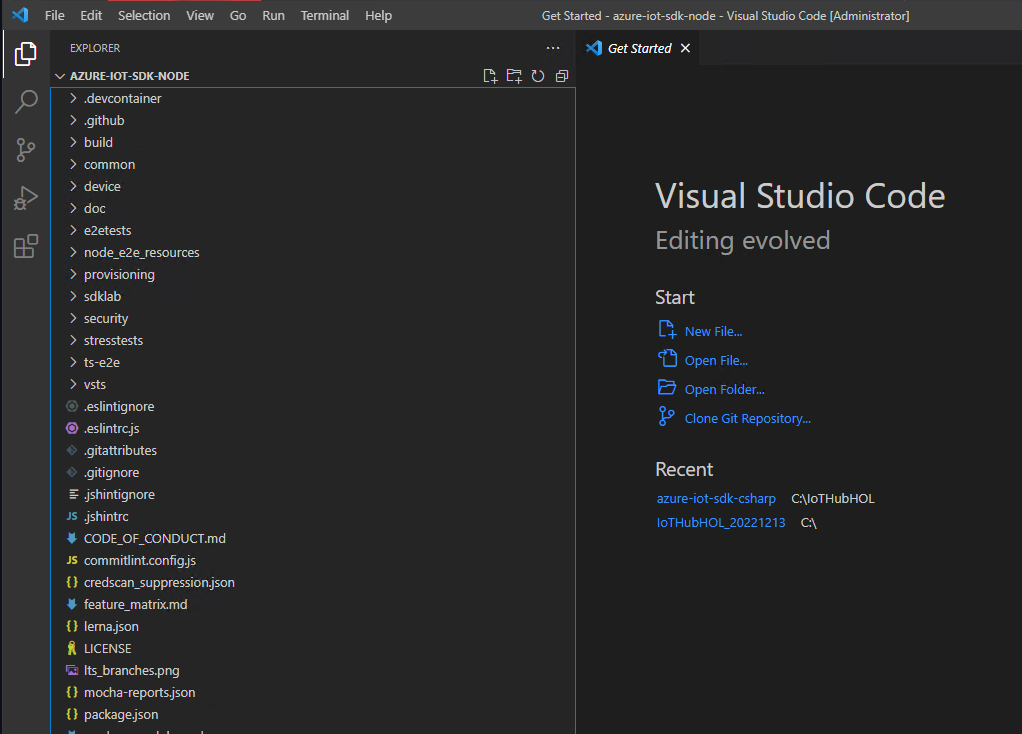Expand the vsts folder

click(x=73, y=385)
